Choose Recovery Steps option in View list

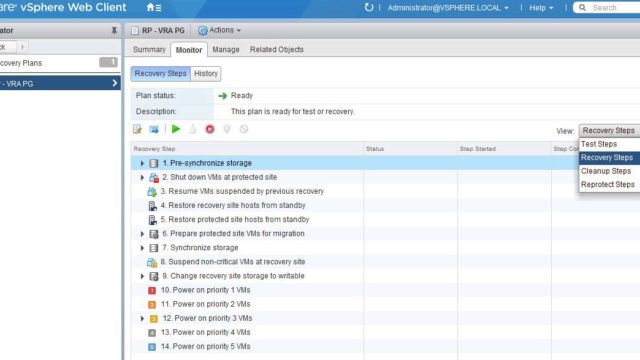coord(609,158)
